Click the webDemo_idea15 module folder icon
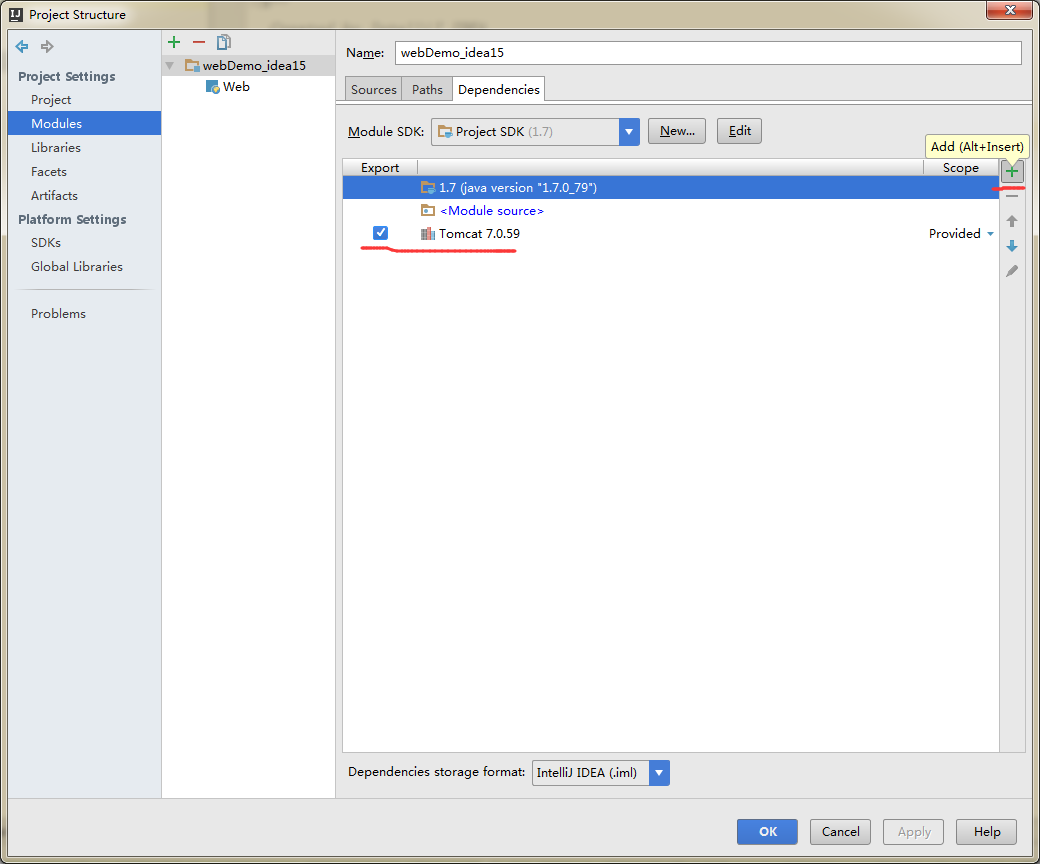 click(192, 65)
